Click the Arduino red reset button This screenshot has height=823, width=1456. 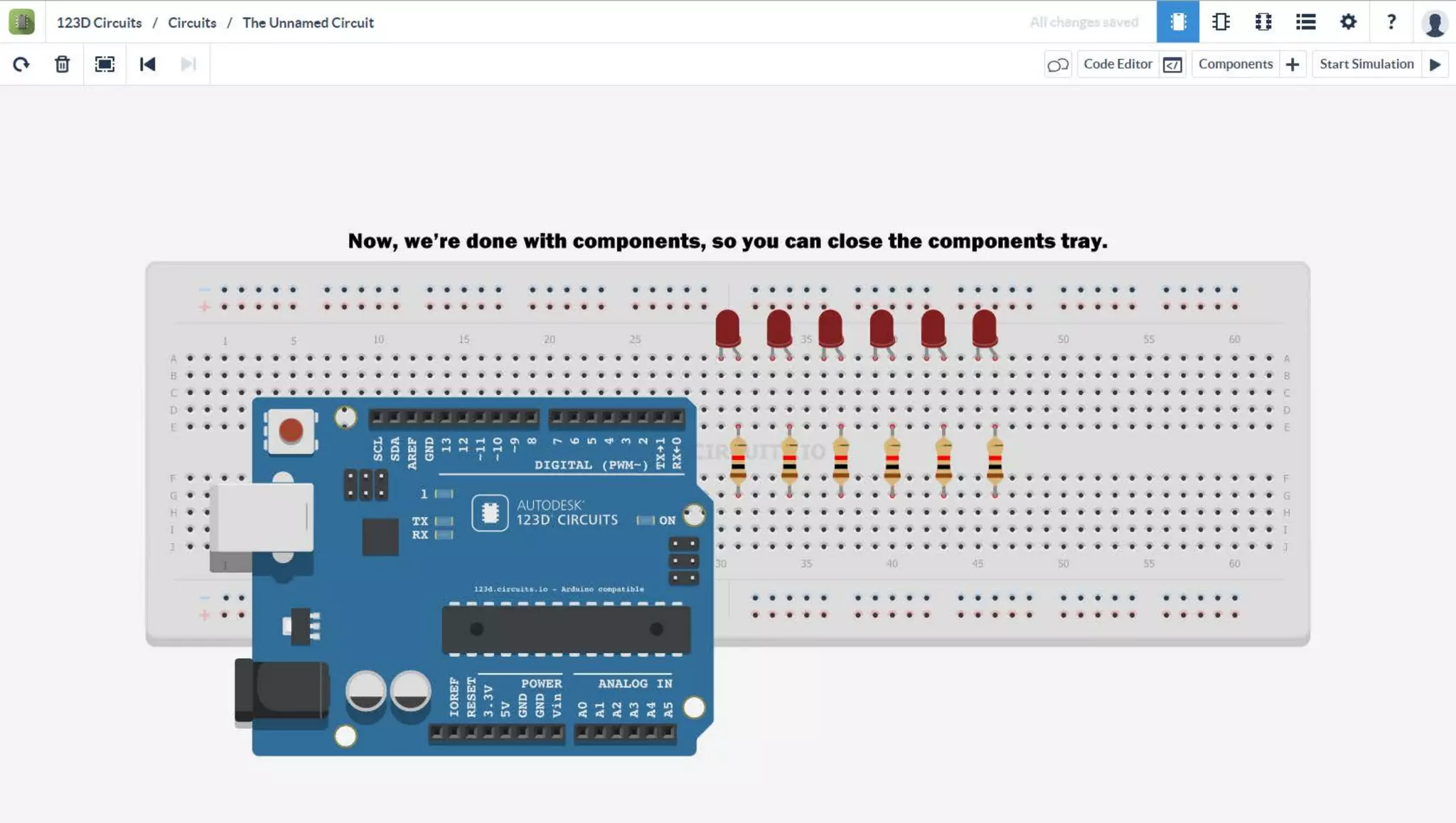point(291,431)
